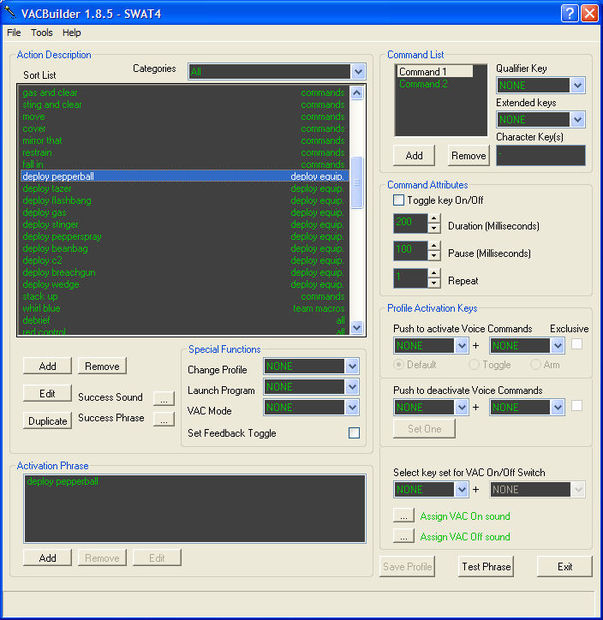The width and height of the screenshot is (603, 620).
Task: Open Qualifier Key dropdown
Action: coord(578,85)
